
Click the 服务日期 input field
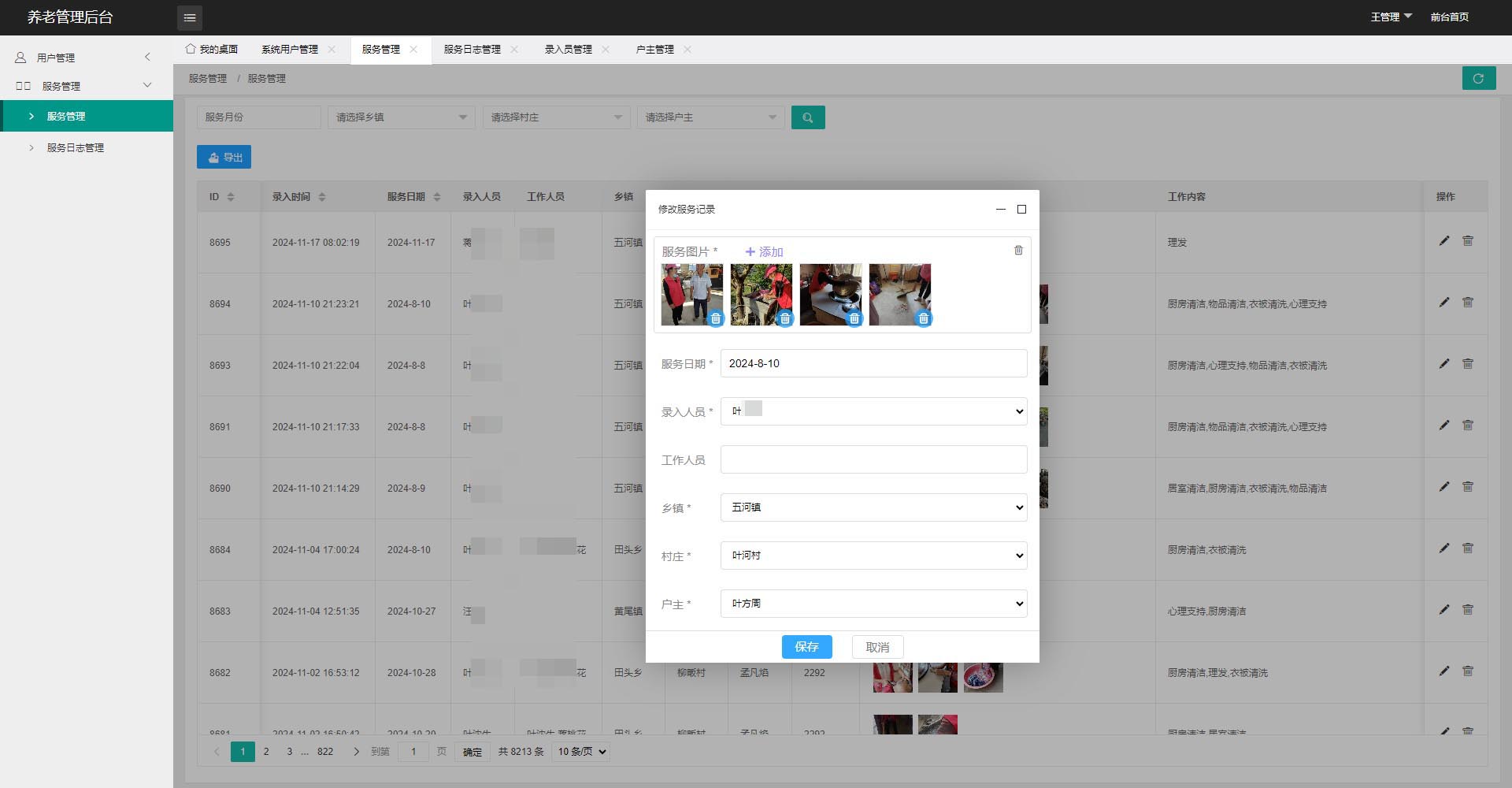[873, 363]
